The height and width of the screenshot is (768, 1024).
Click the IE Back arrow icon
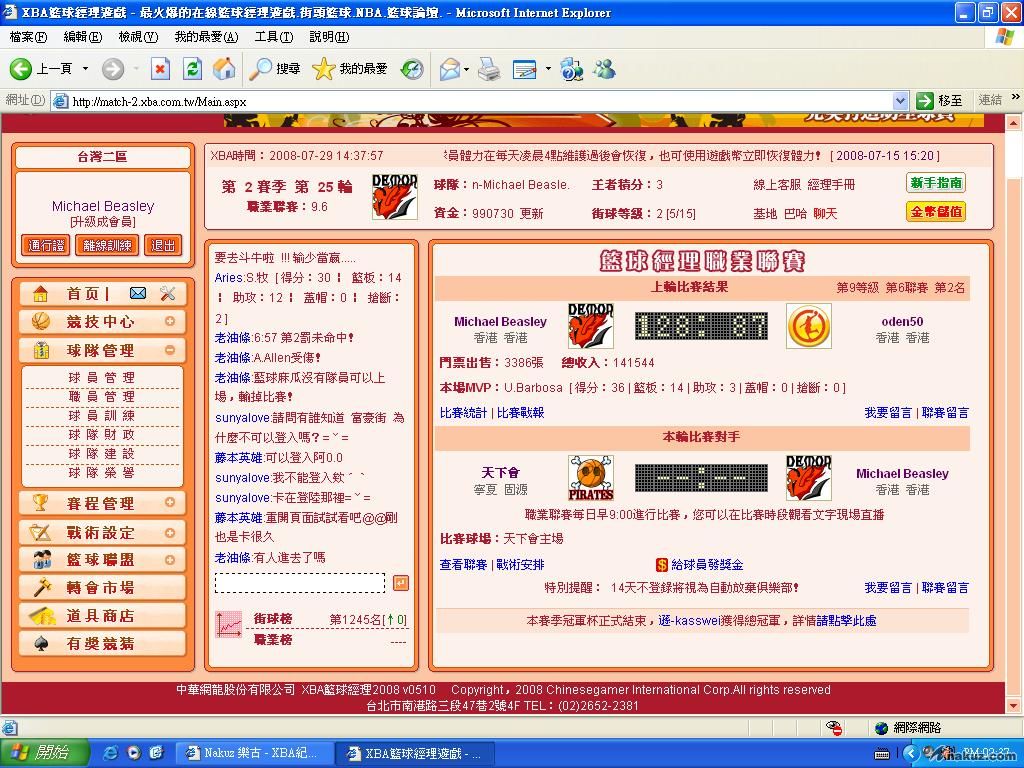click(x=20, y=69)
